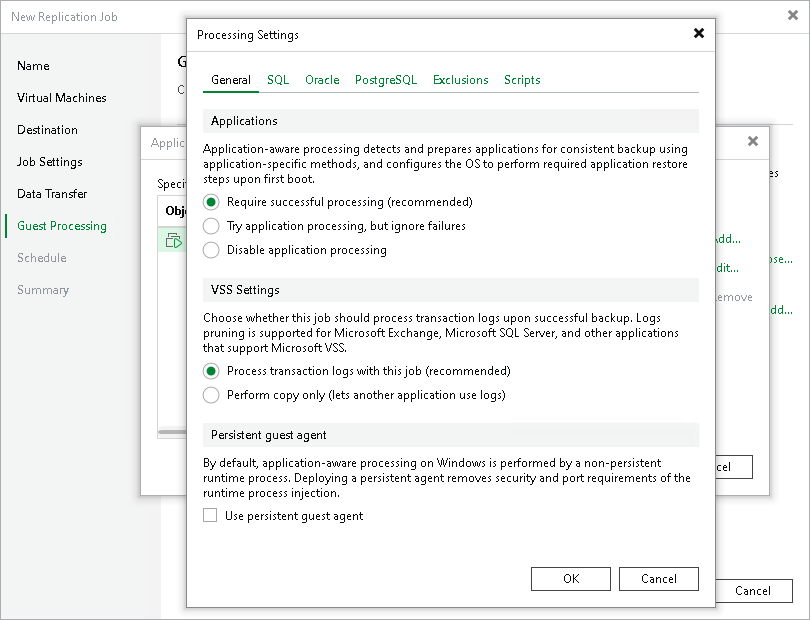The image size is (810, 620).
Task: View the Scripts tab
Action: point(522,80)
